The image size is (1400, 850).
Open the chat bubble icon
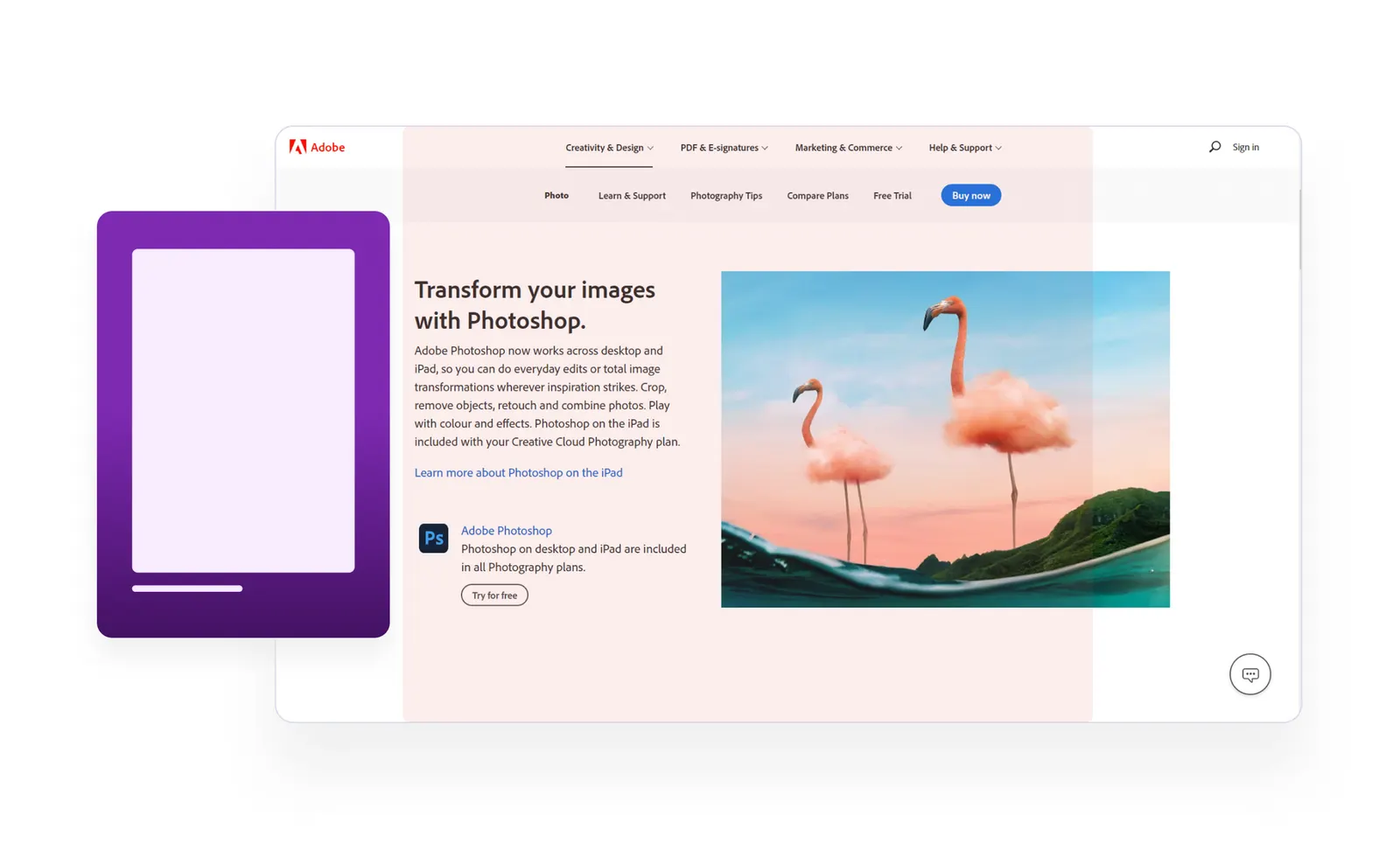coord(1249,674)
